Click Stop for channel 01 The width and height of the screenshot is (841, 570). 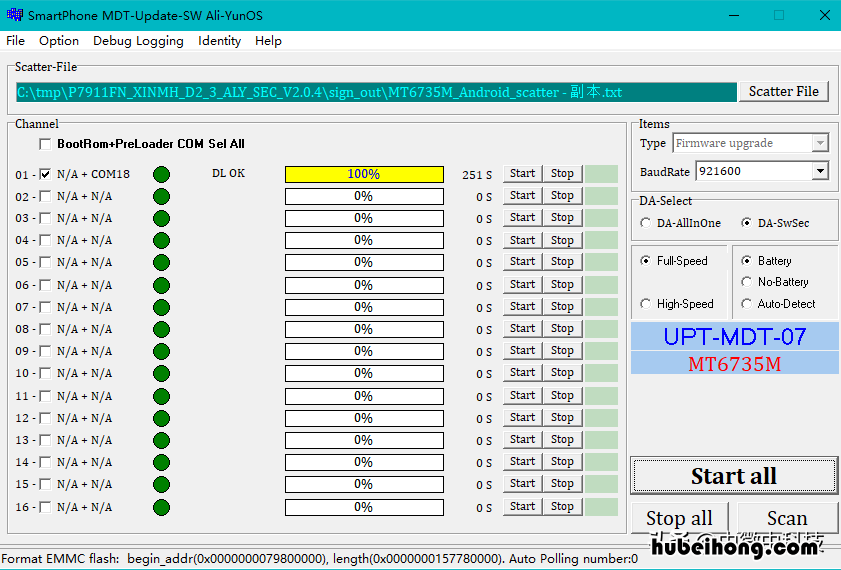click(562, 174)
